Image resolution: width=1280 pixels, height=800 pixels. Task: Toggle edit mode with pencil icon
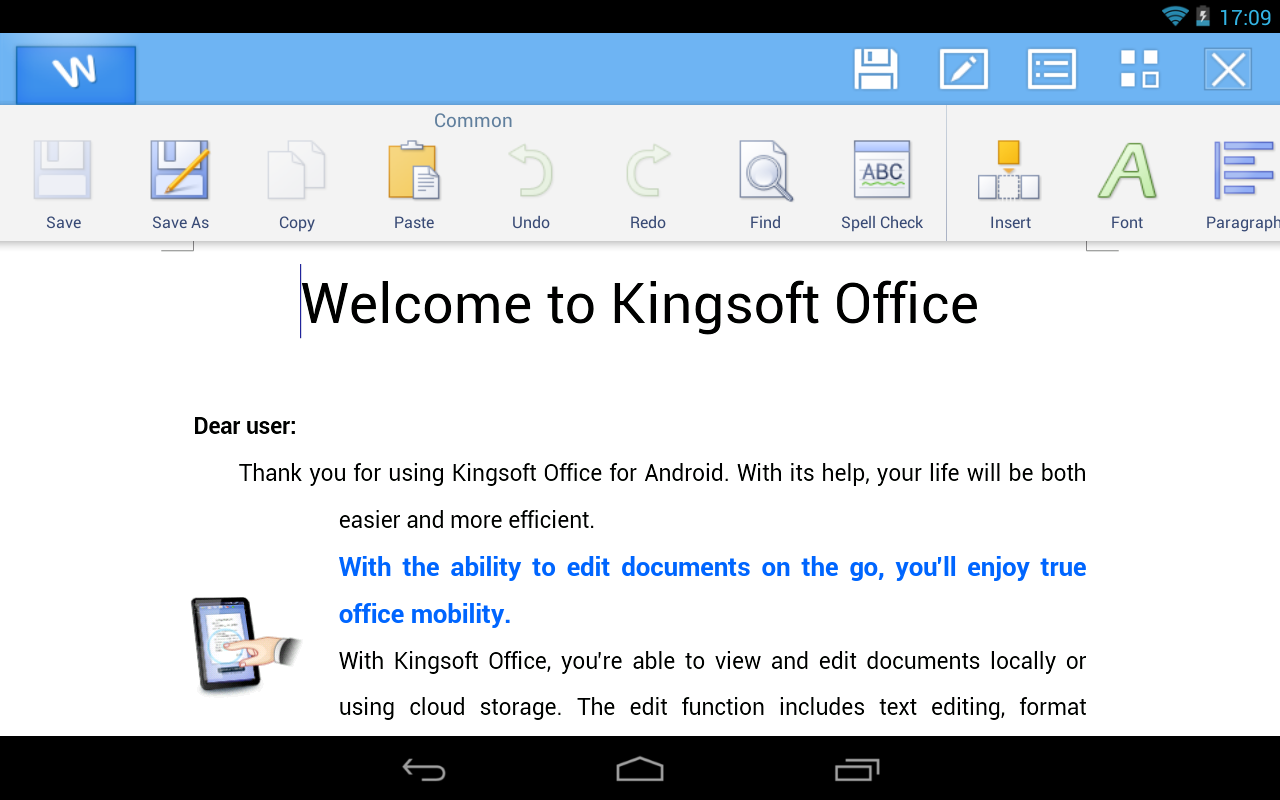click(x=964, y=70)
